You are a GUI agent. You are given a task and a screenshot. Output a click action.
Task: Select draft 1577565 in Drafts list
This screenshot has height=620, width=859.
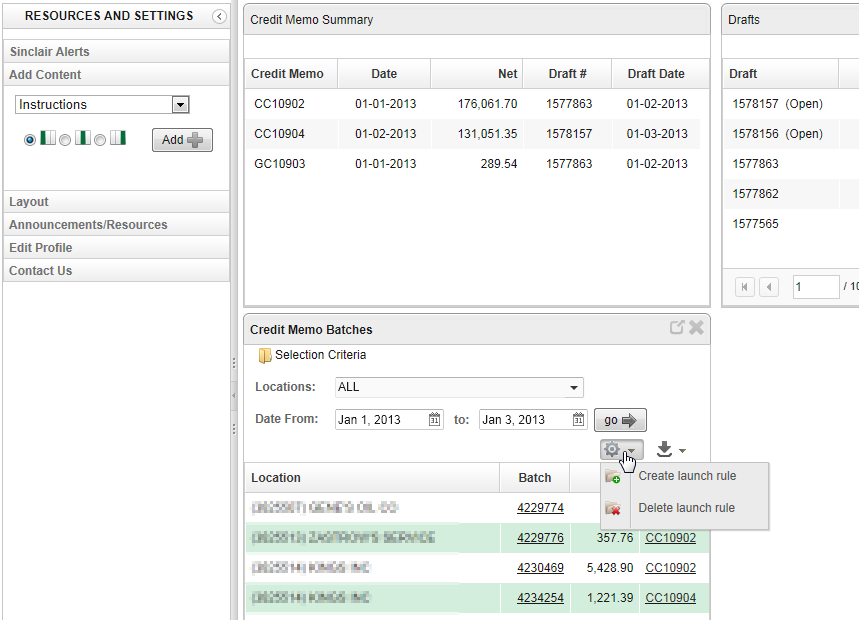755,224
